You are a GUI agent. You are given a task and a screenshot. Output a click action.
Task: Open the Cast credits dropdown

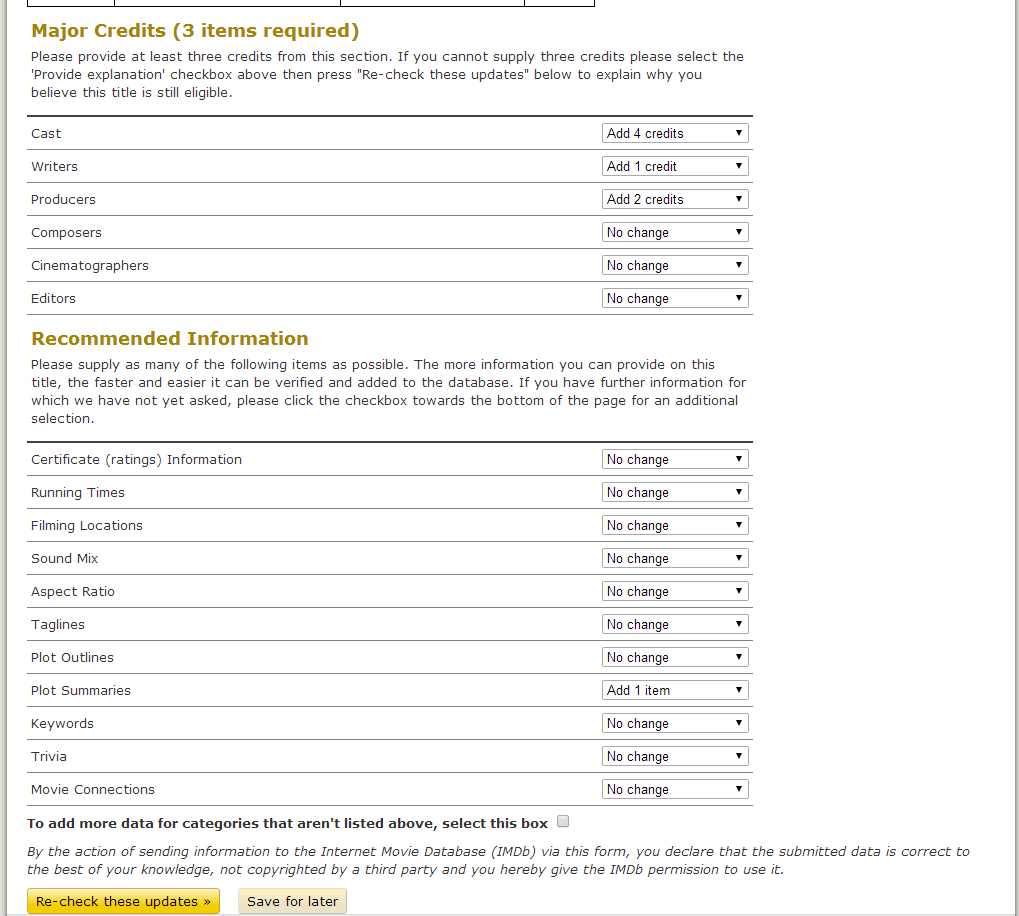(675, 133)
